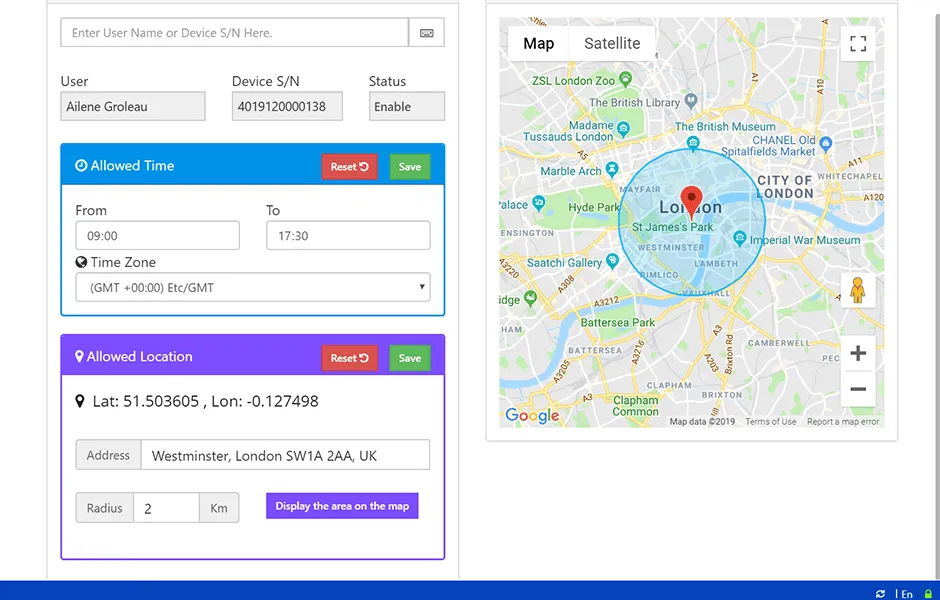Save the Allowed Time settings
Screen dimensions: 940x600
pos(410,167)
